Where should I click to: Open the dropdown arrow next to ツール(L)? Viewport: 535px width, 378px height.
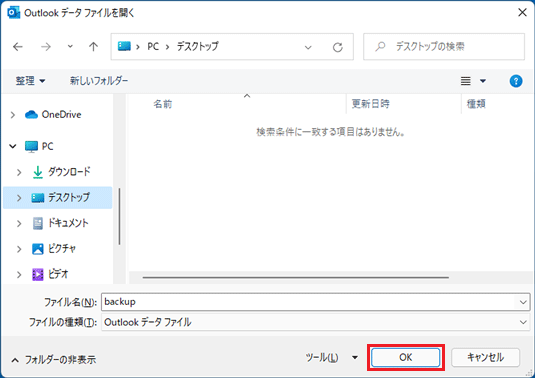[355, 358]
